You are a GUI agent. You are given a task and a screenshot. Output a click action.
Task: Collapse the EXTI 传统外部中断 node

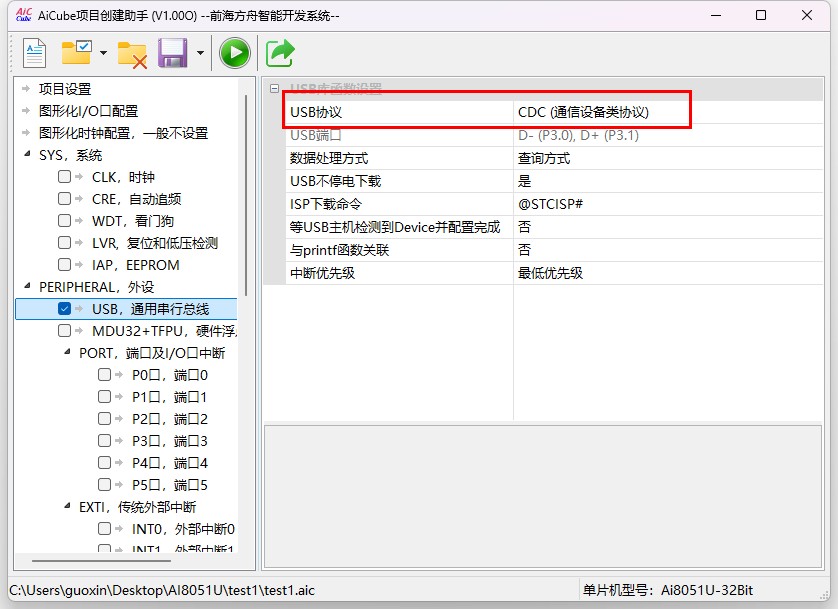[x=67, y=506]
